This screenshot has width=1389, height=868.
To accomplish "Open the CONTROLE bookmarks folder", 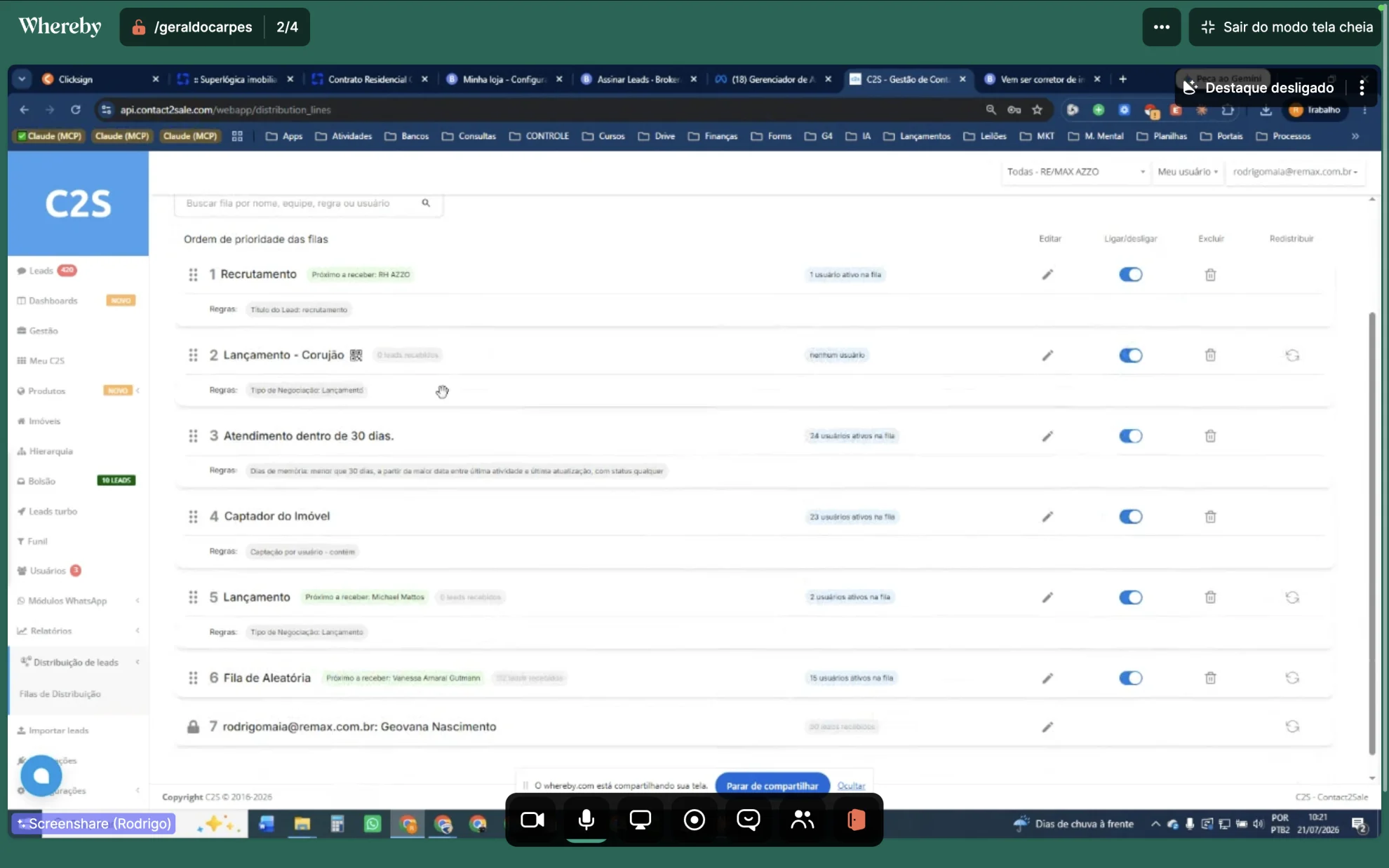I will (x=539, y=136).
